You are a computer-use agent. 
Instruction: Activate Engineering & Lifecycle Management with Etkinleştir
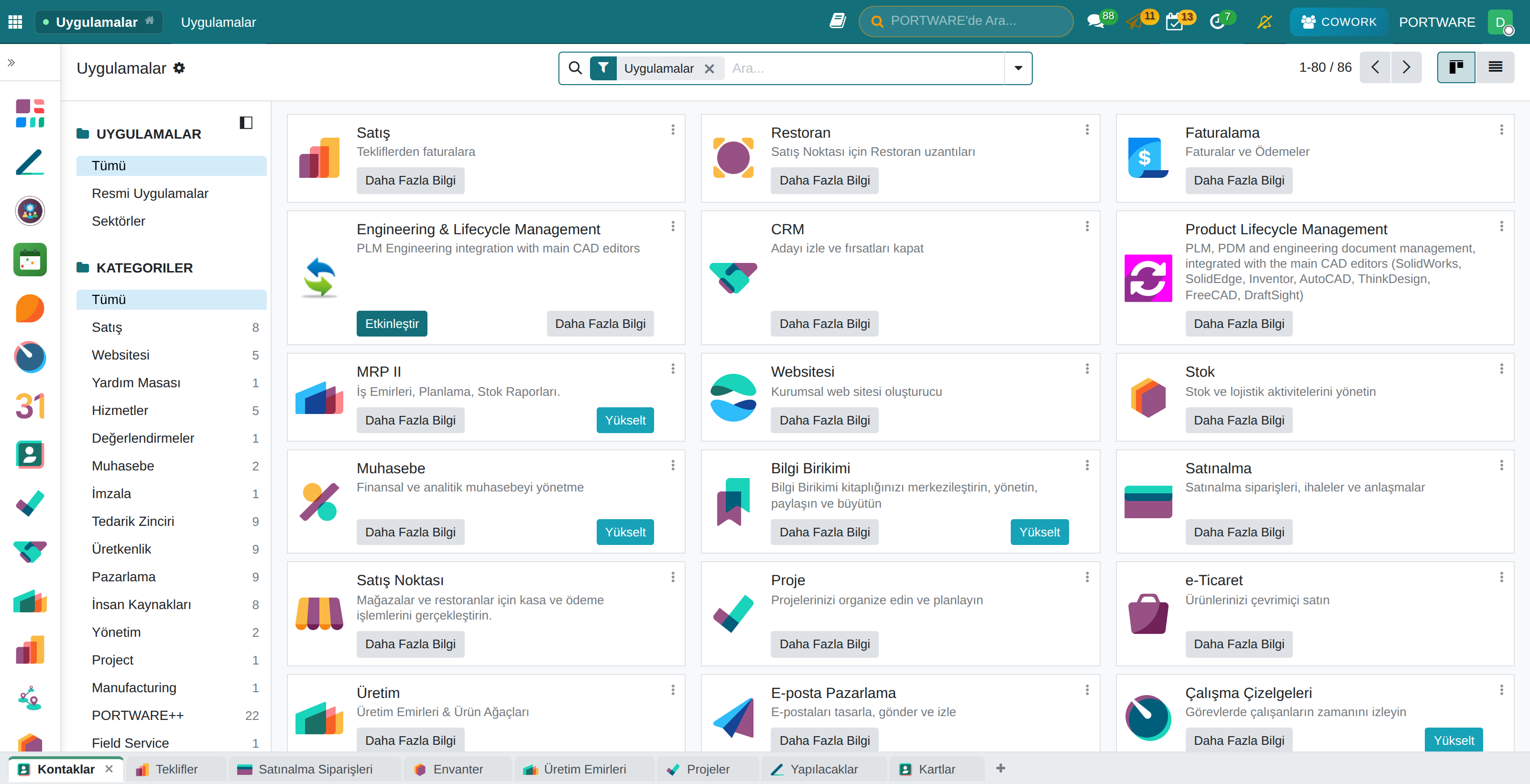pyautogui.click(x=392, y=324)
